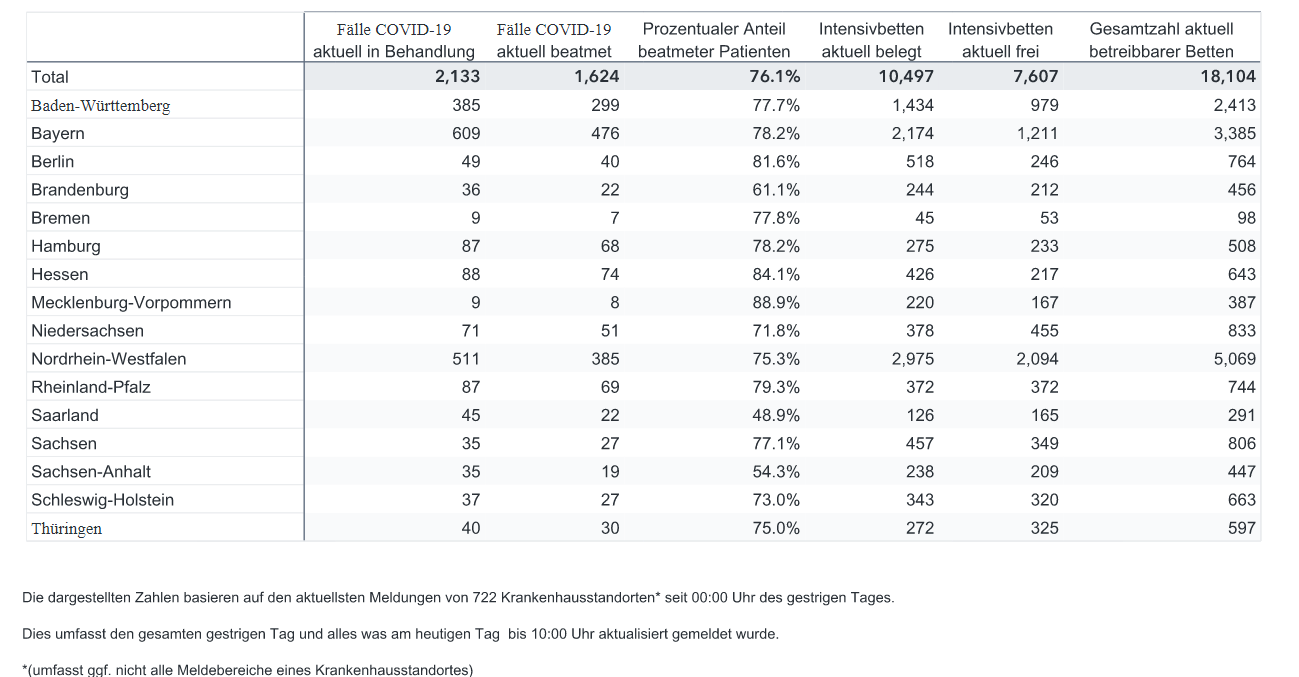Select the 'Intensivbetten aktuell frei' column header
1299x677 pixels.
(1000, 40)
